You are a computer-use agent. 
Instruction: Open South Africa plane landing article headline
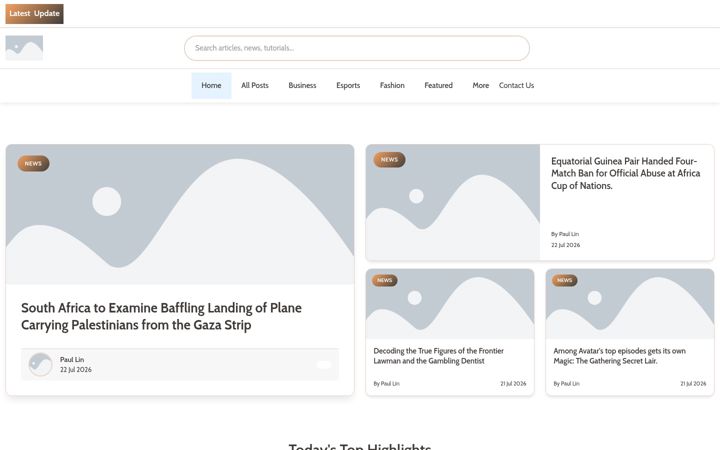162,316
